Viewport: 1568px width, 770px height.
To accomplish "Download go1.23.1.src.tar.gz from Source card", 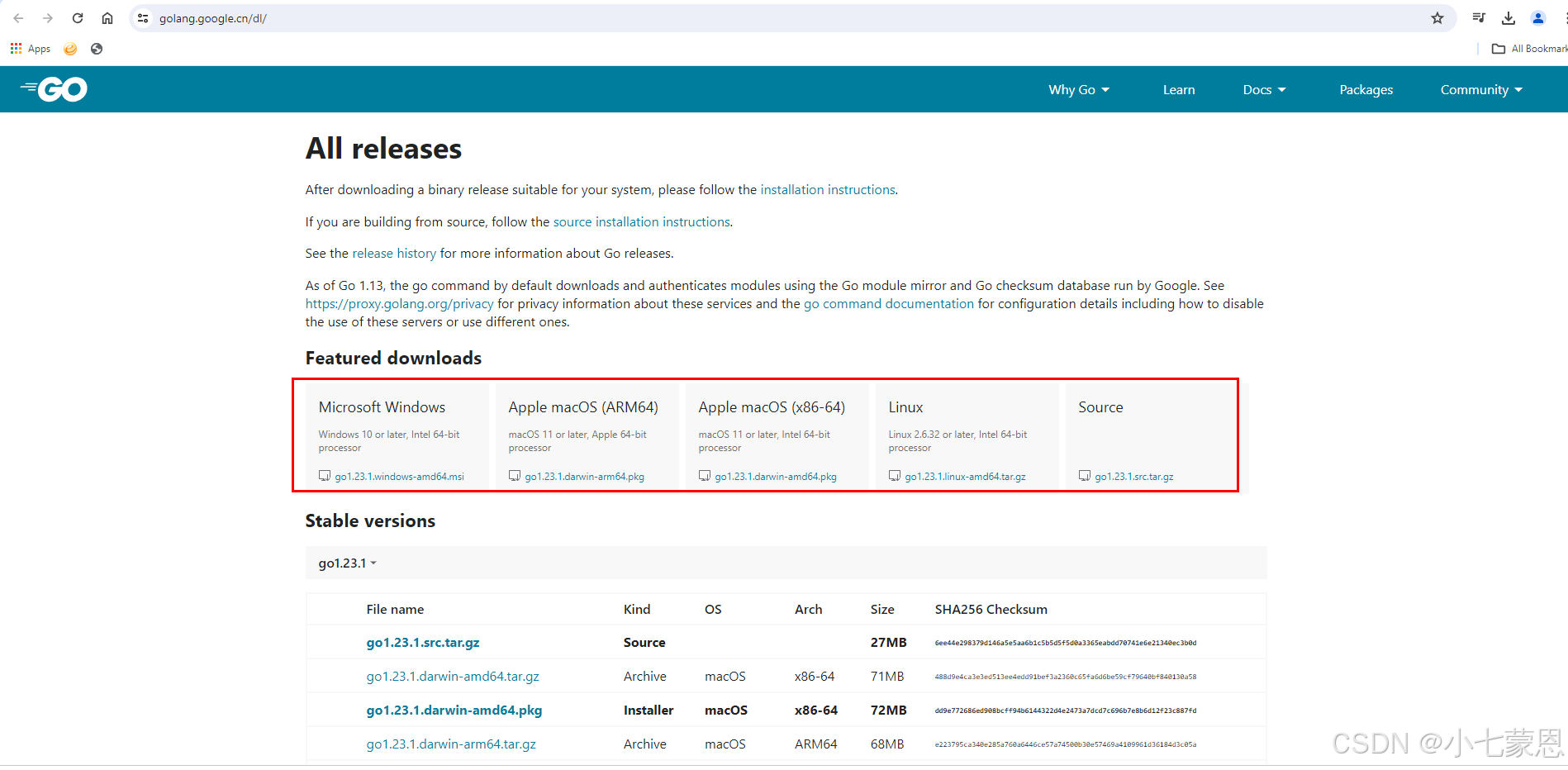I will [1134, 477].
